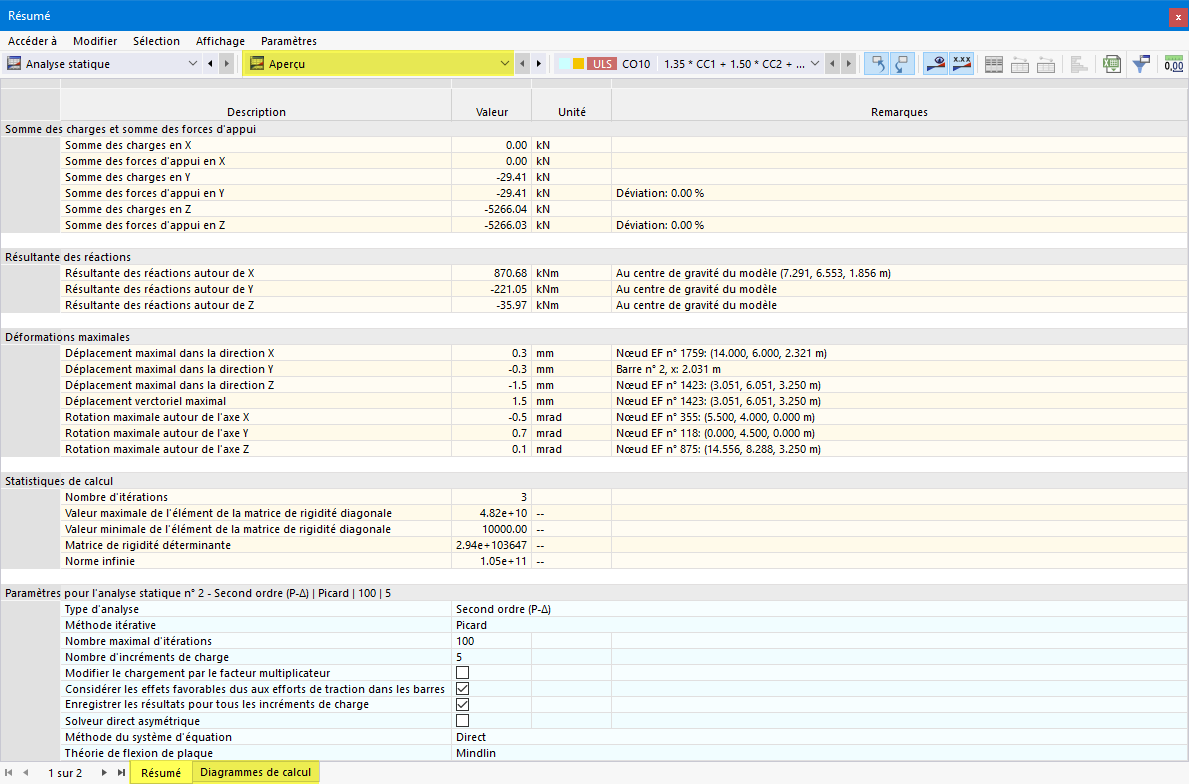Click the red ULS badge

point(602,64)
